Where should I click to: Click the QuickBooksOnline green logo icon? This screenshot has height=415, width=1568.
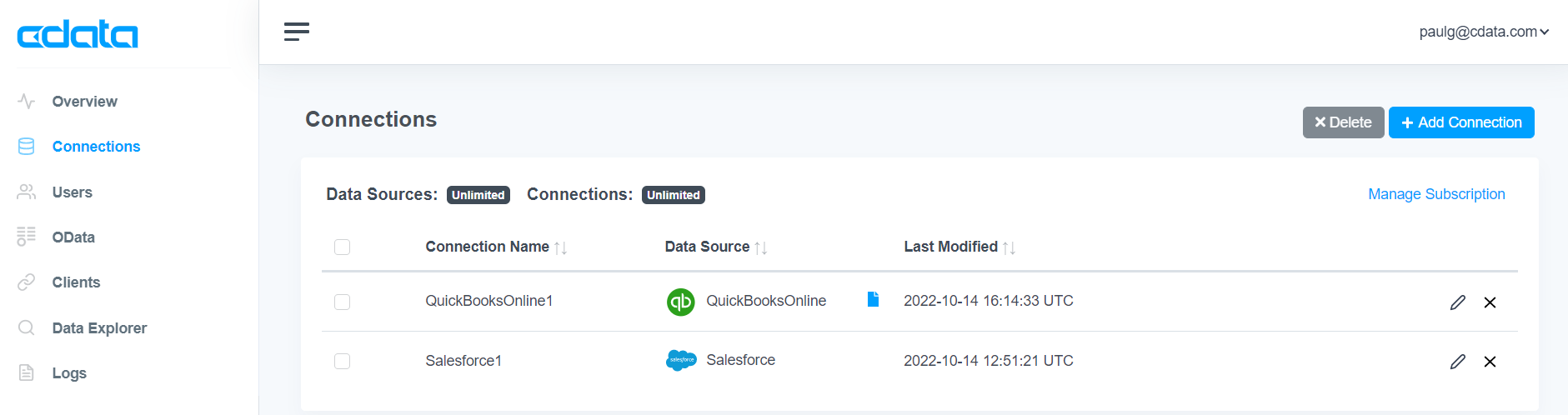coord(681,302)
